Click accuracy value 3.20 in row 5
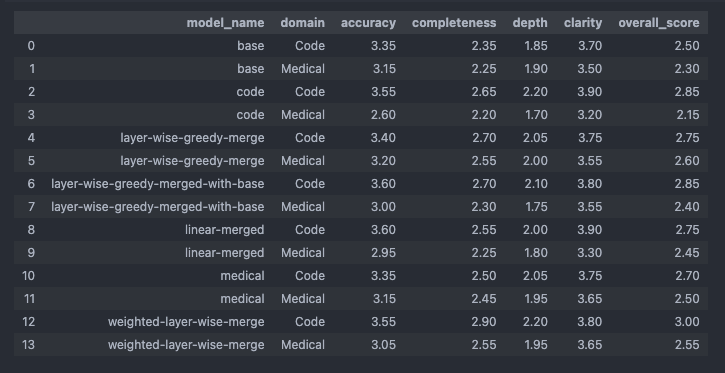725x373 pixels. tap(383, 161)
